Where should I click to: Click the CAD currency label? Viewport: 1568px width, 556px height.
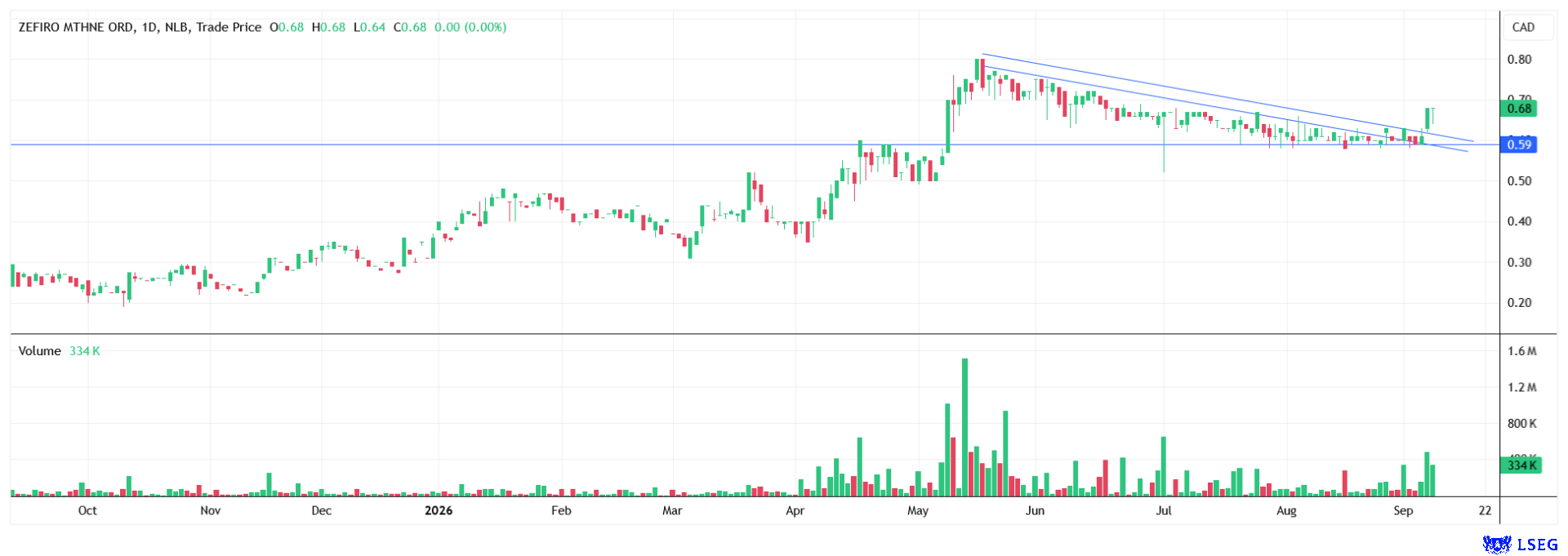(x=1523, y=27)
